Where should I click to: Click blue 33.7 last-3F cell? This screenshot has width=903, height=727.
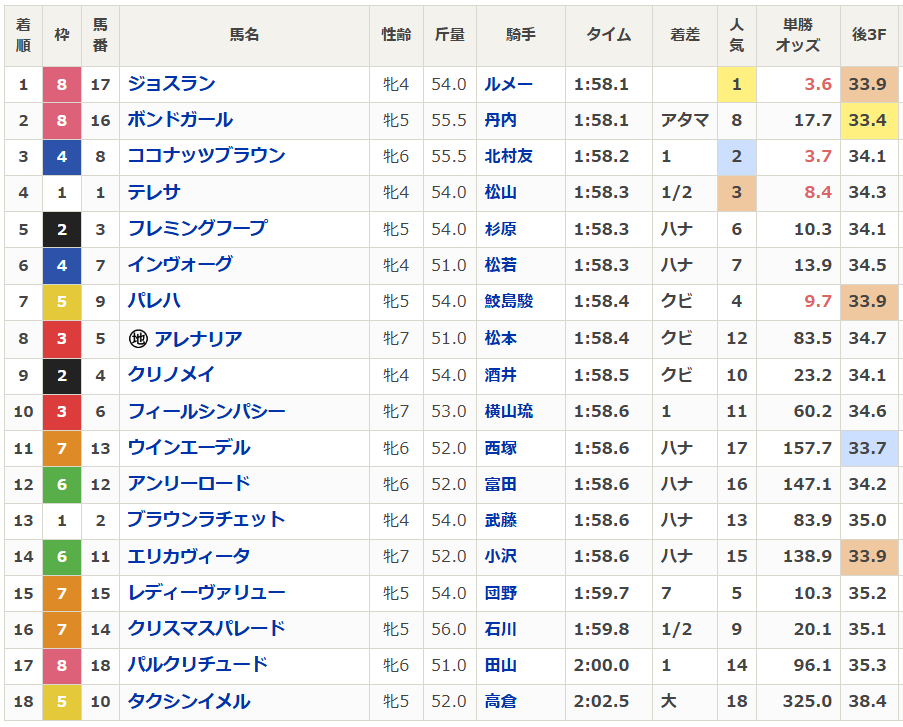tap(869, 448)
